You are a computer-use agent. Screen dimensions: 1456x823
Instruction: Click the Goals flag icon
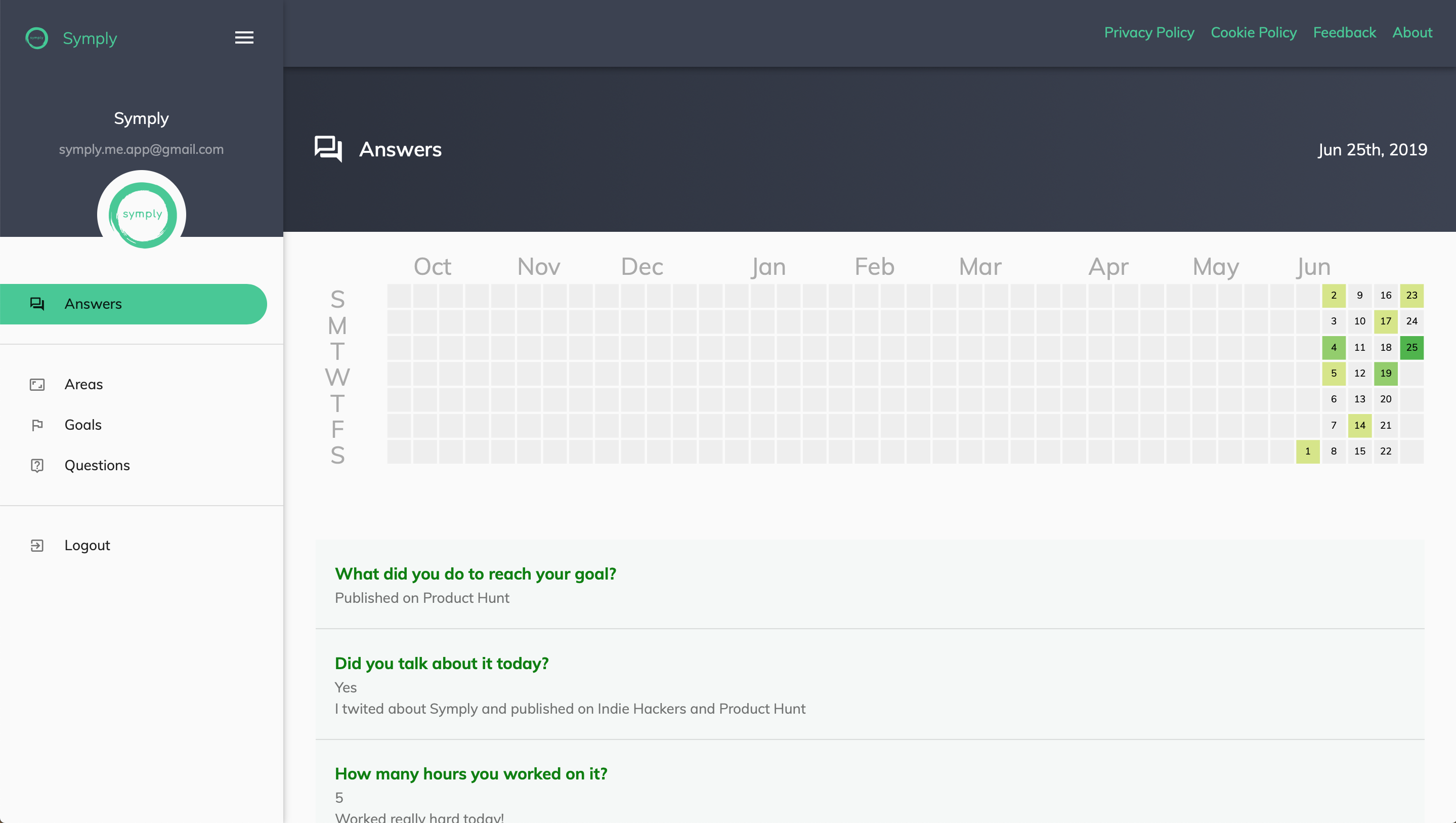(x=37, y=425)
